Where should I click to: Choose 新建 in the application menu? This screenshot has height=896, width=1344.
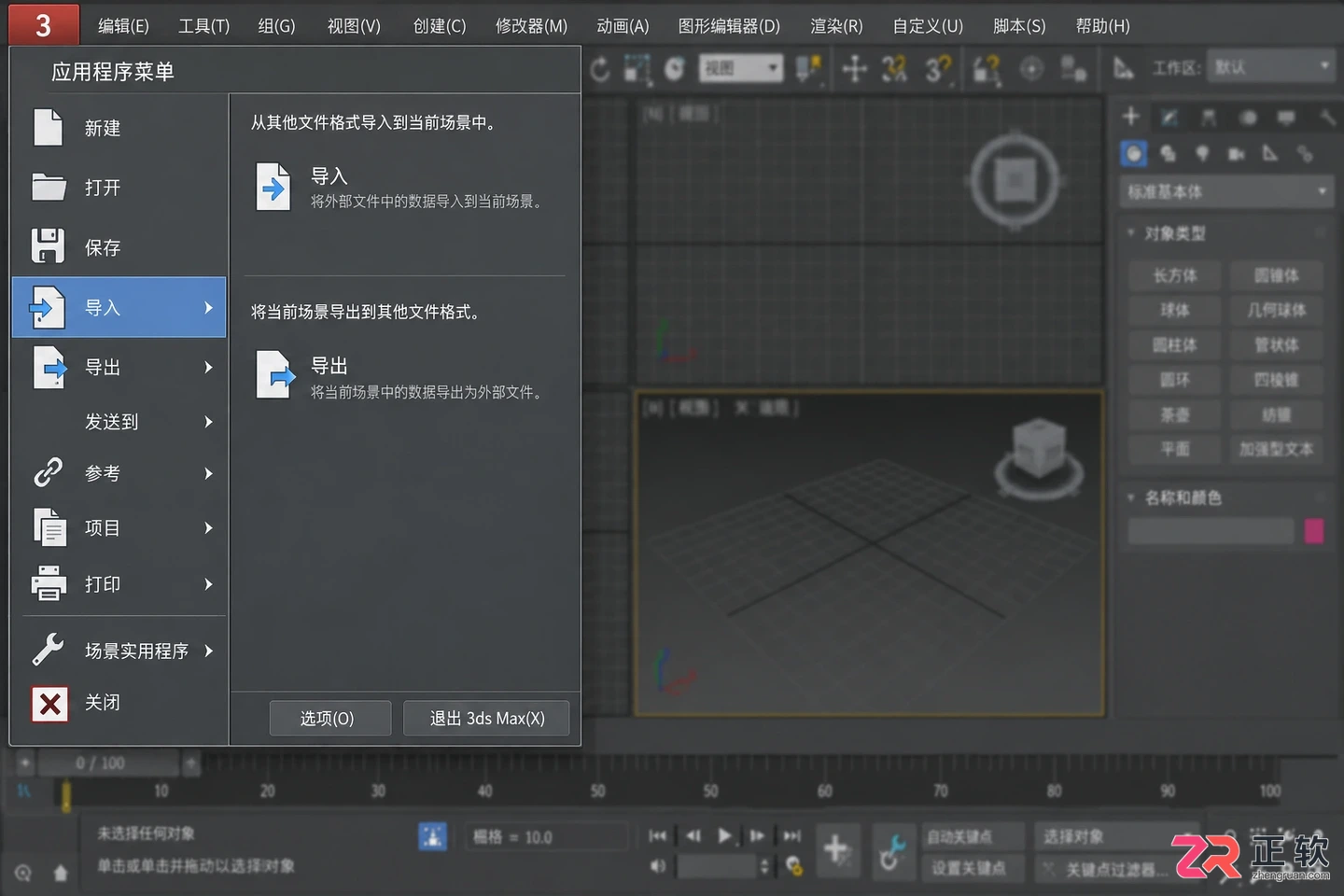119,128
